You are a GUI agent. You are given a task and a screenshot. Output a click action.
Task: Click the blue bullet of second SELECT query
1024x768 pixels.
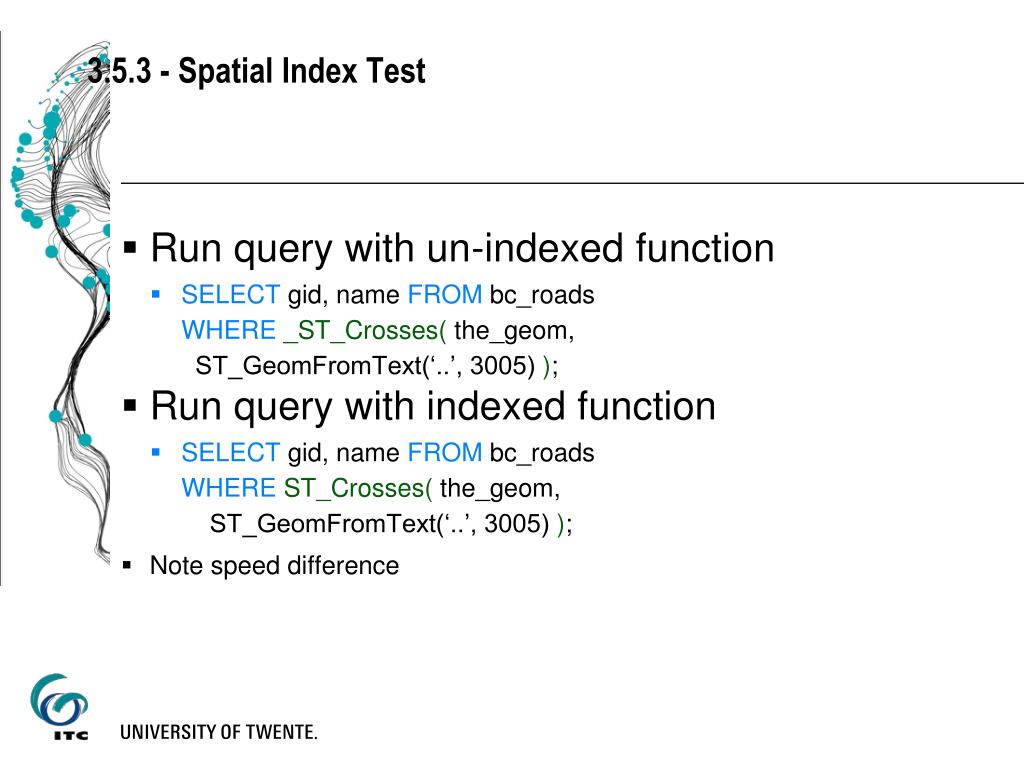click(155, 452)
